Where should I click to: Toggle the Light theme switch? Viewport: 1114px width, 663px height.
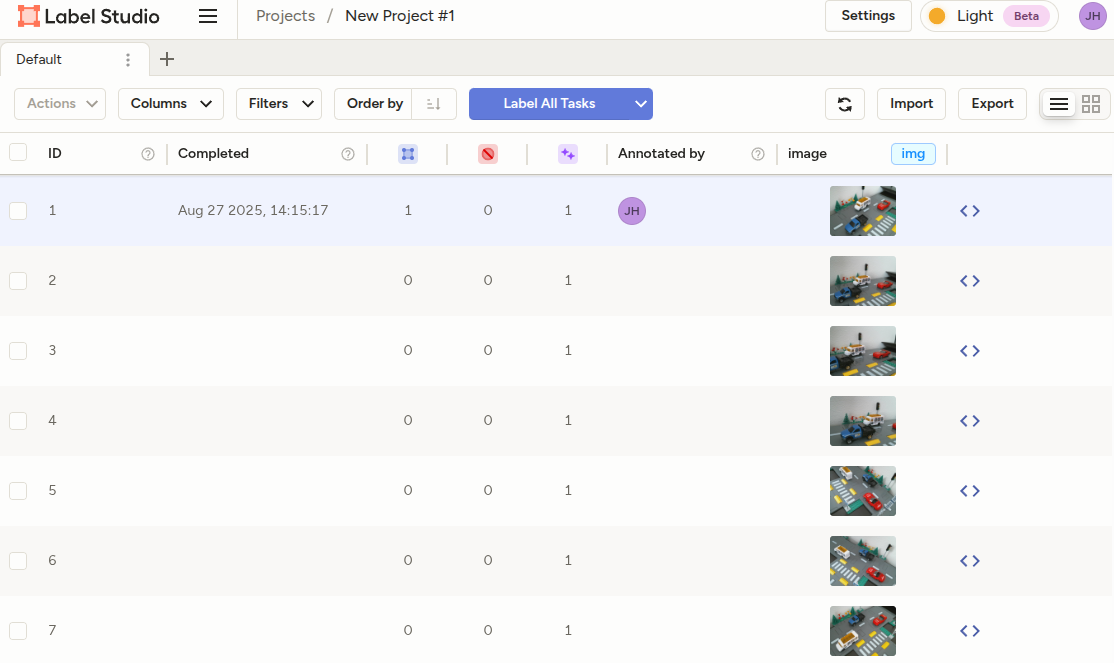click(x=988, y=16)
